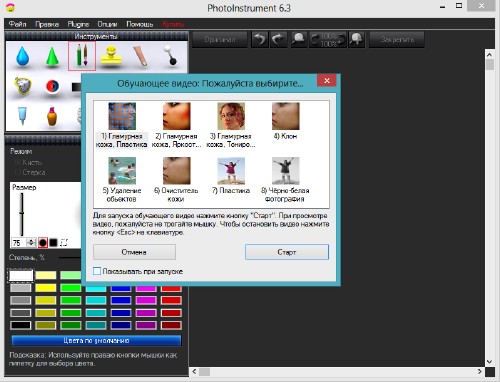Select the red-blue circle tool icon
Image resolution: width=500 pixels, height=382 pixels.
point(52,86)
